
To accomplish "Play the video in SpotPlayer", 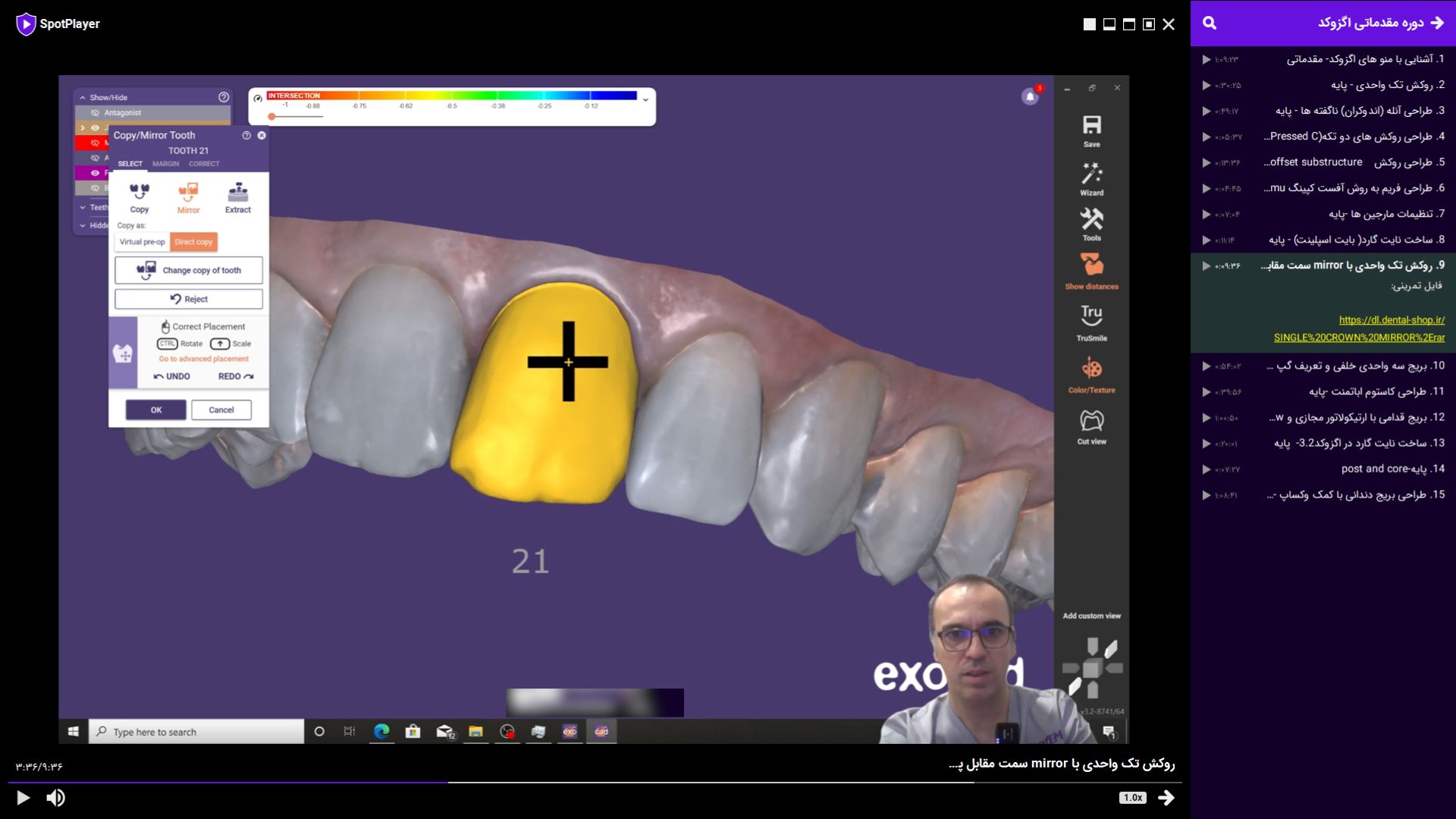I will (23, 798).
